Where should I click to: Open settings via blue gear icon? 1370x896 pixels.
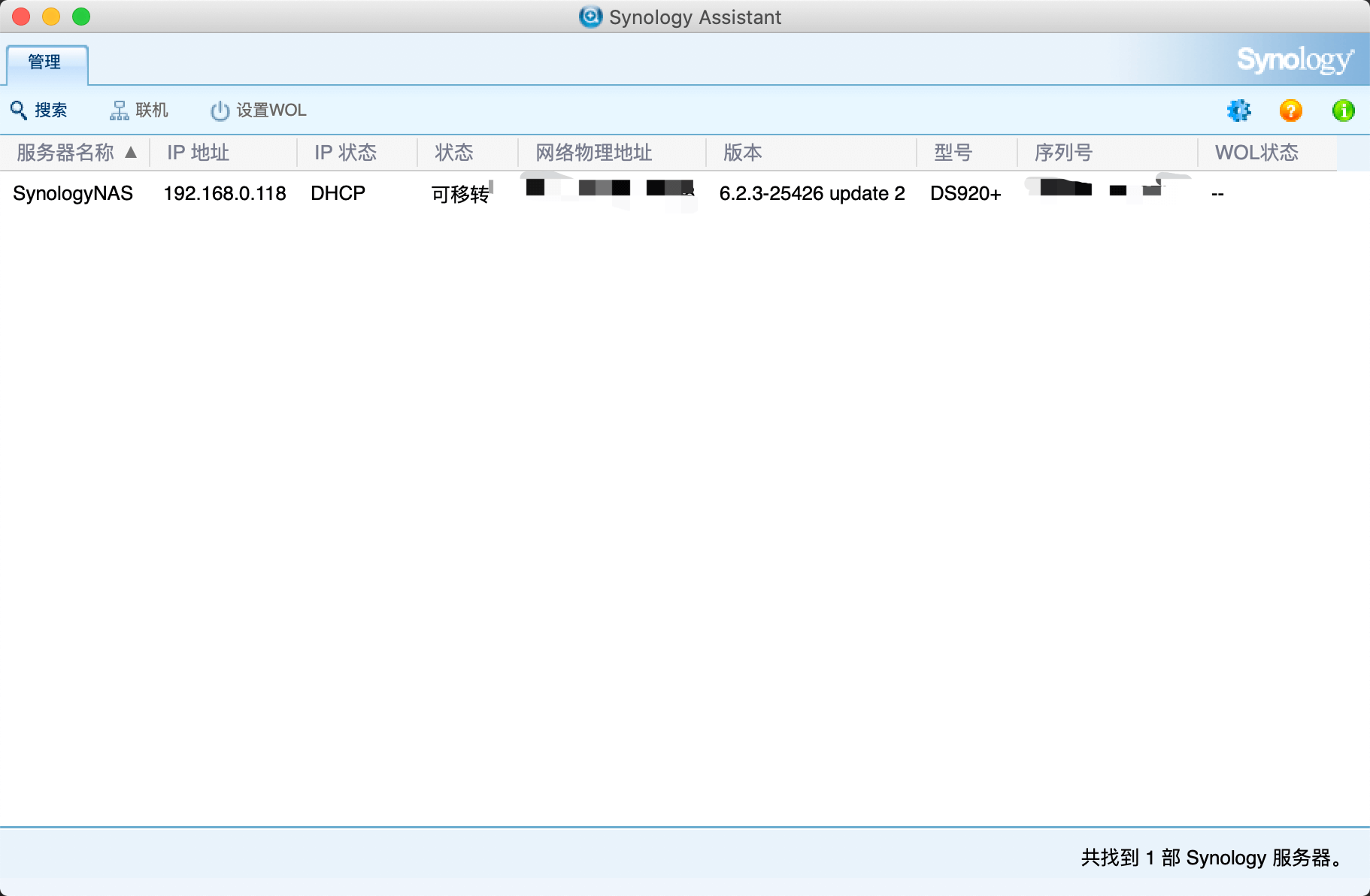(x=1238, y=110)
